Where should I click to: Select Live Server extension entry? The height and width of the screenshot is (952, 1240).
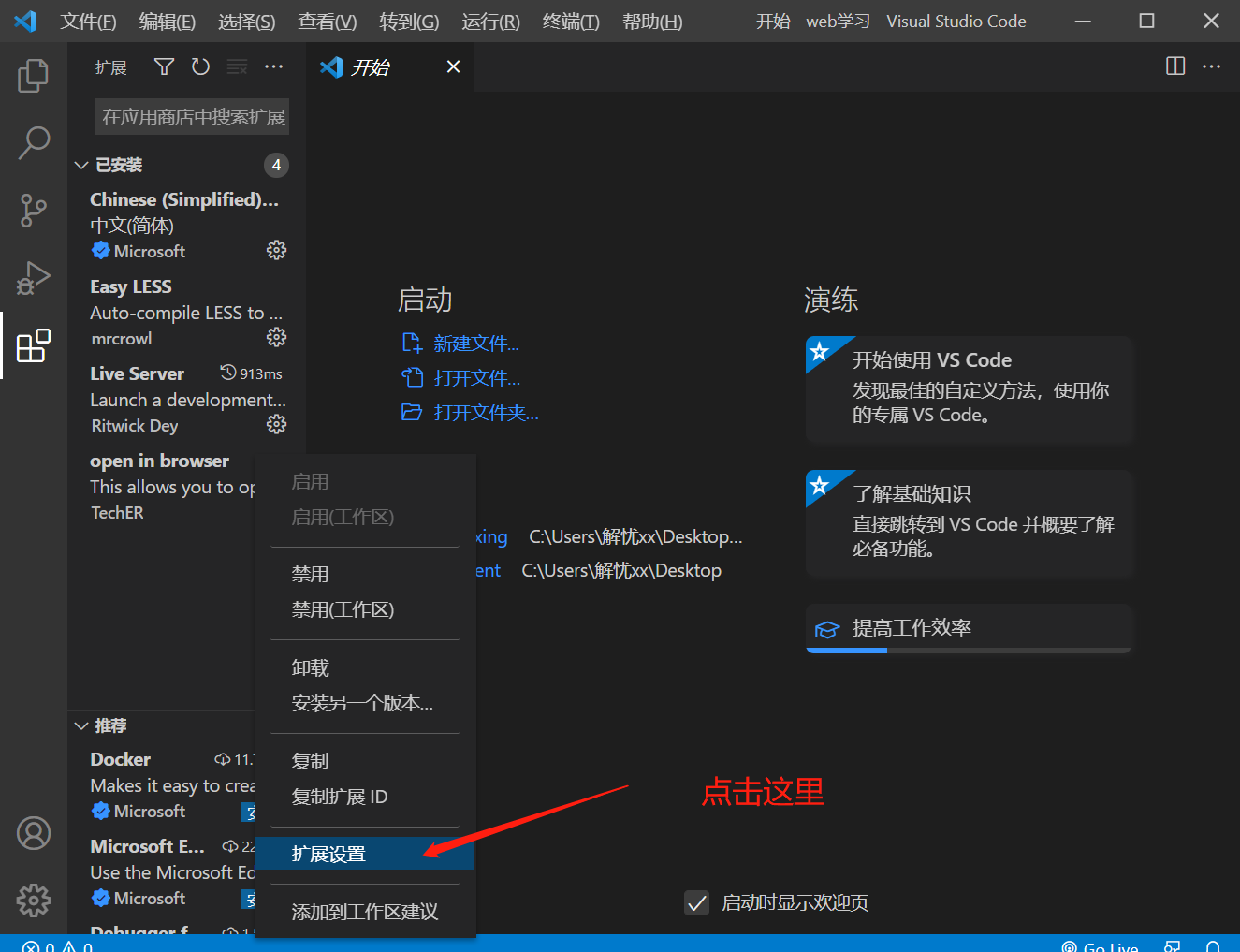coord(187,399)
